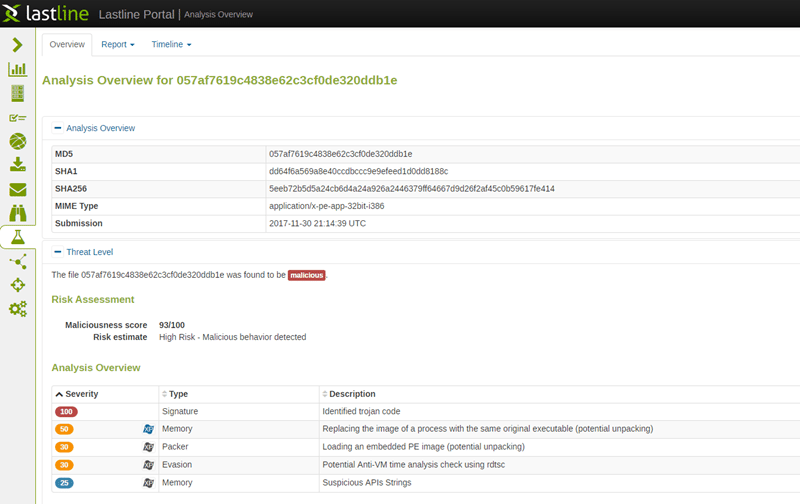This screenshot has width=800, height=504.
Task: Open the bar chart dashboard icon
Action: click(17, 69)
